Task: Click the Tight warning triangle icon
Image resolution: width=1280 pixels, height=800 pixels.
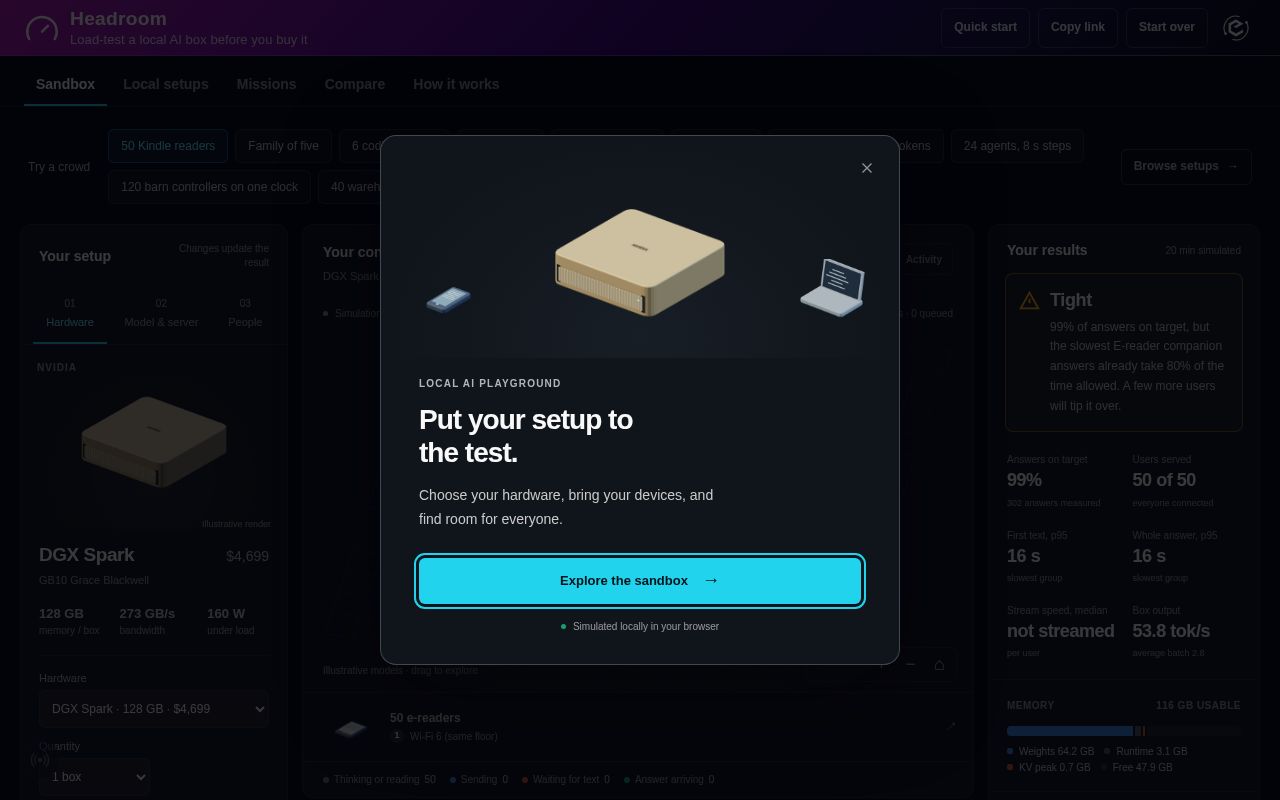Action: point(1029,300)
